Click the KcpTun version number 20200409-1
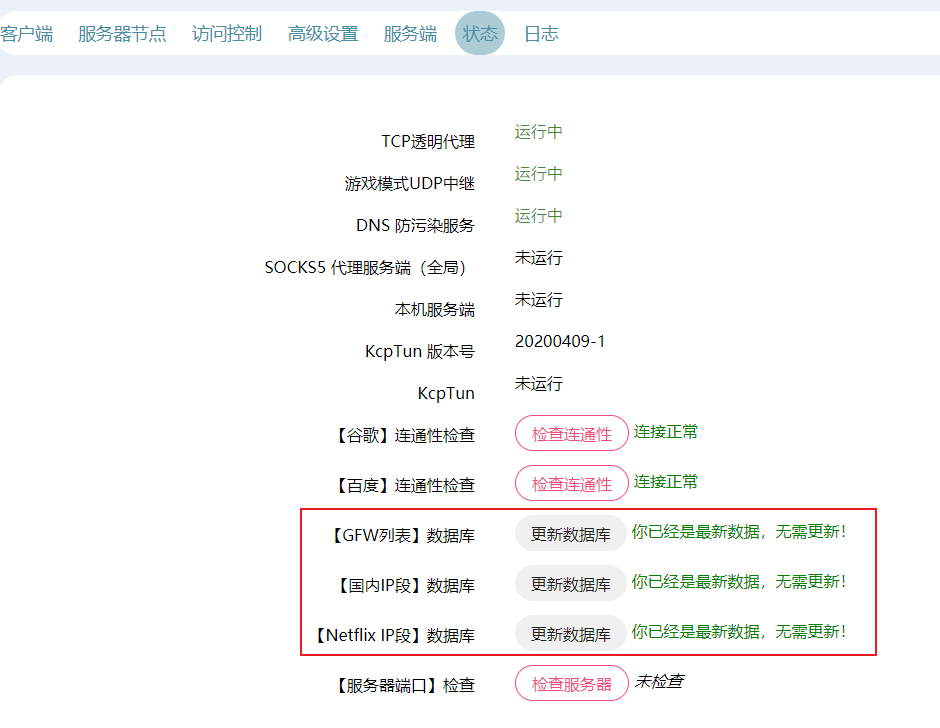 tap(560, 342)
